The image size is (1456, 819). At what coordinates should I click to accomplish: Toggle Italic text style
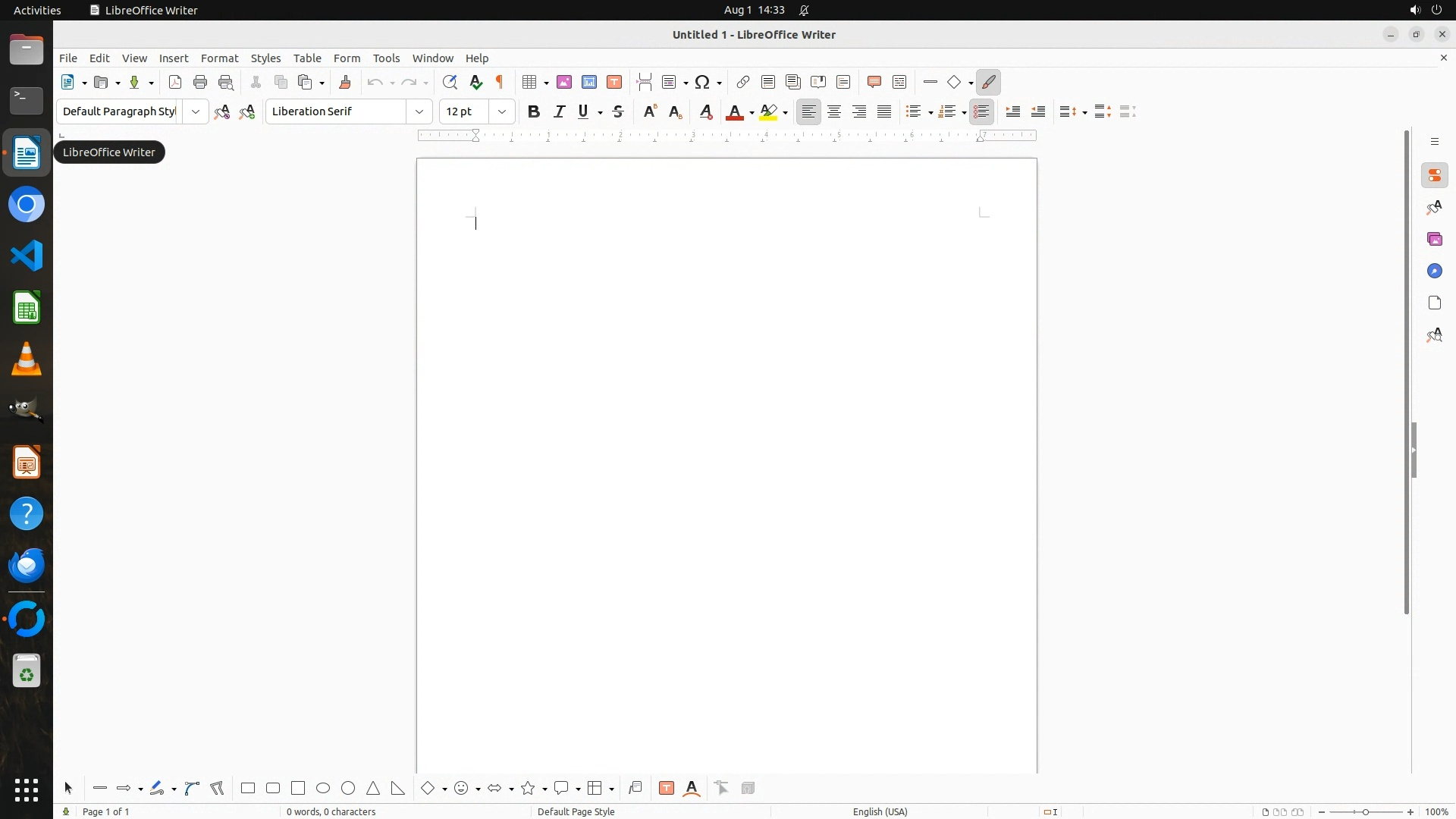pyautogui.click(x=560, y=111)
